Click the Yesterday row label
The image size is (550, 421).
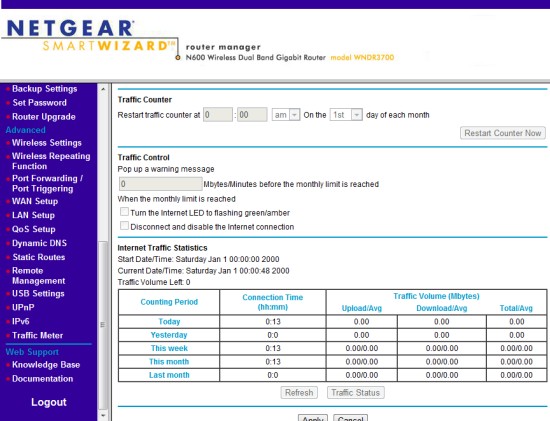pos(169,335)
